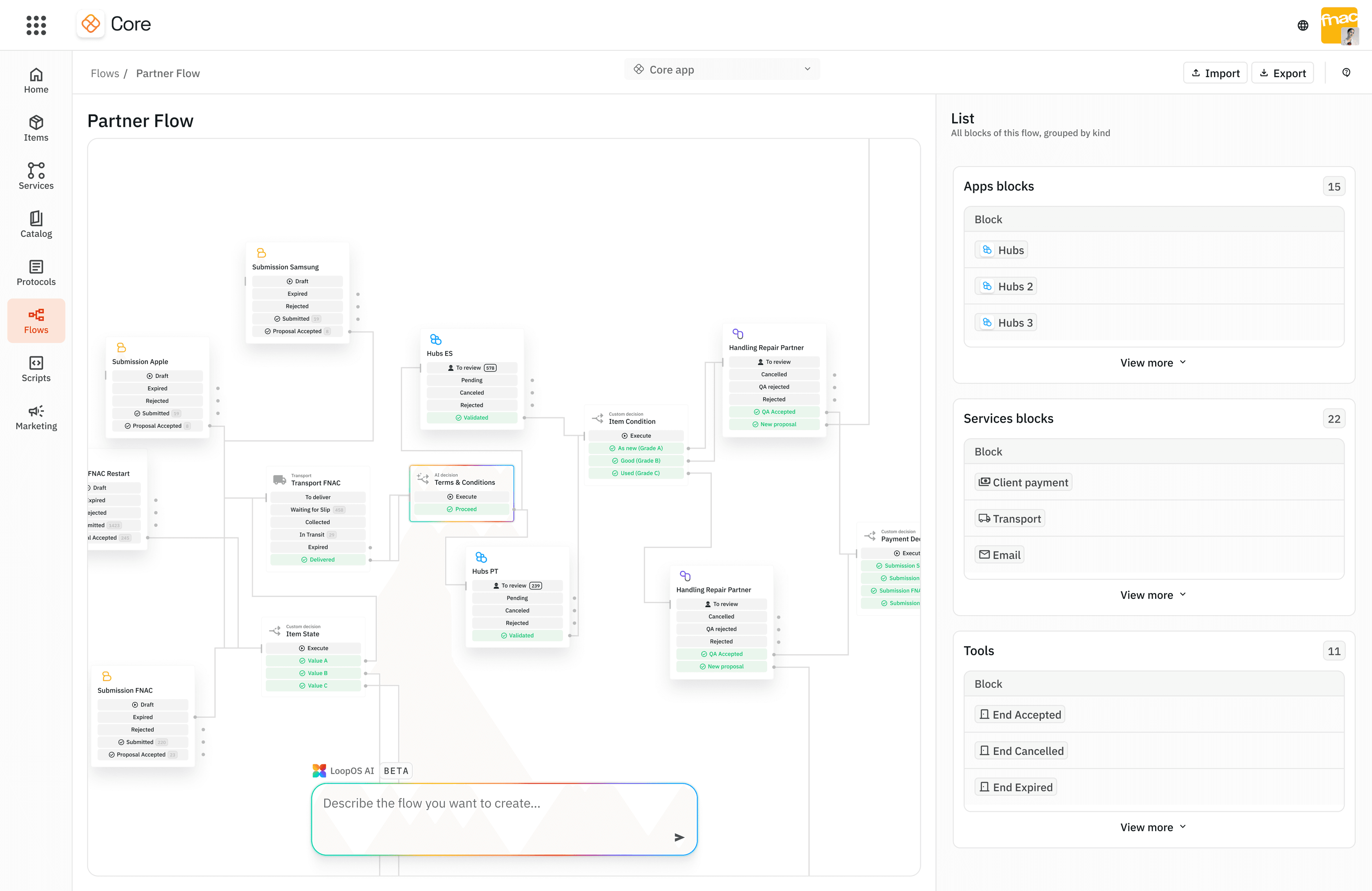The image size is (1372, 891).
Task: Select Submitted row in Submission Apple
Action: (x=157, y=413)
